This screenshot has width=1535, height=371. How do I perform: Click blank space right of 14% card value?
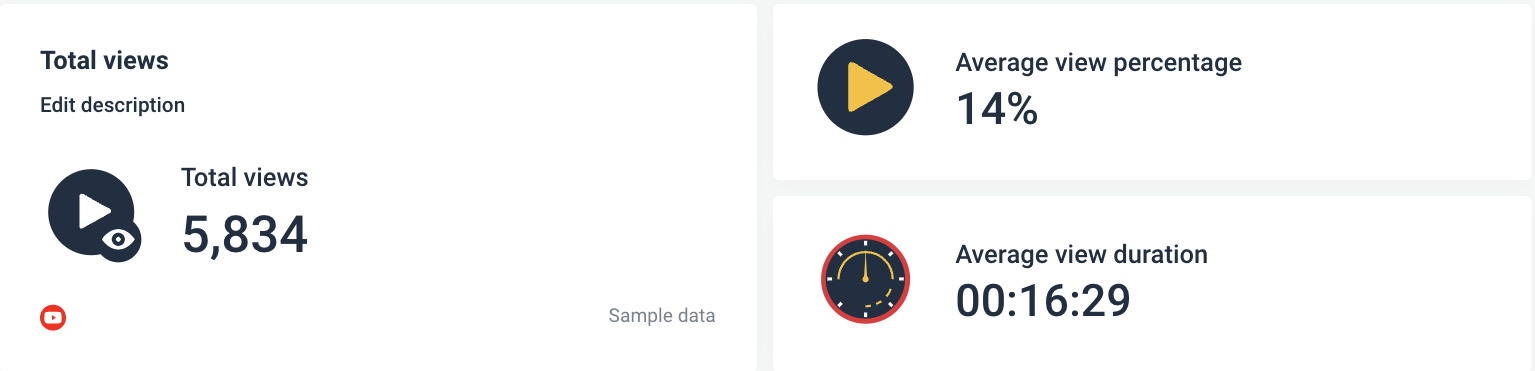click(x=1280, y=110)
